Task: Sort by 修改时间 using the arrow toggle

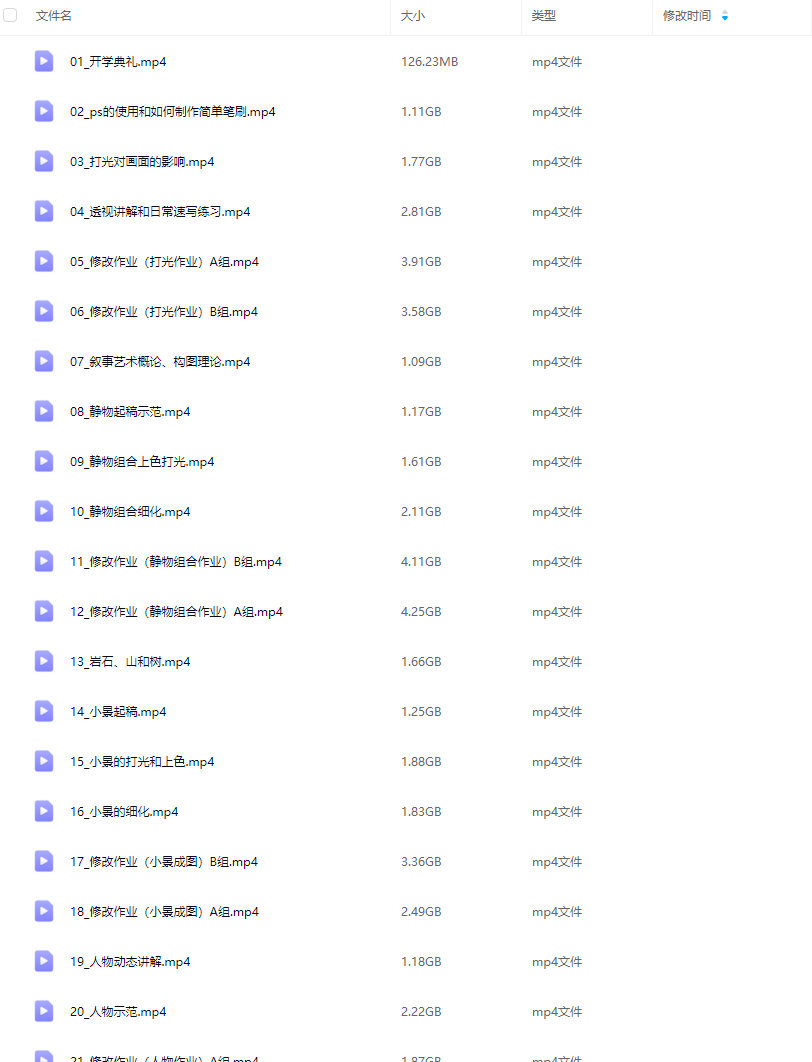Action: (x=725, y=16)
